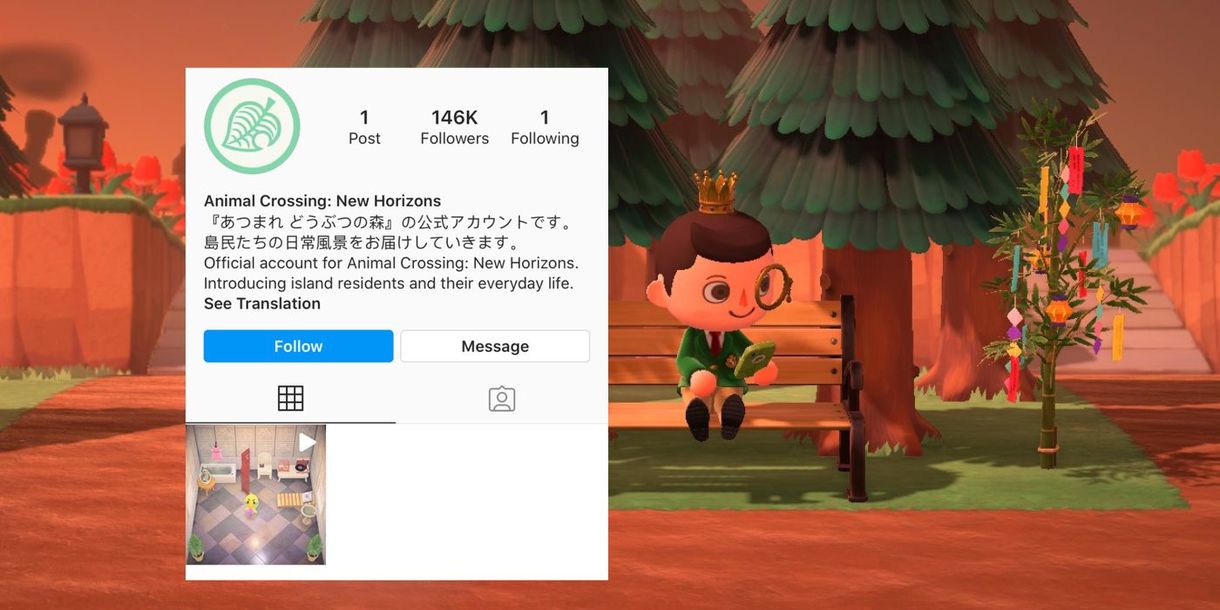Open the grid posts view icon
This screenshot has height=610, width=1220.
point(290,399)
